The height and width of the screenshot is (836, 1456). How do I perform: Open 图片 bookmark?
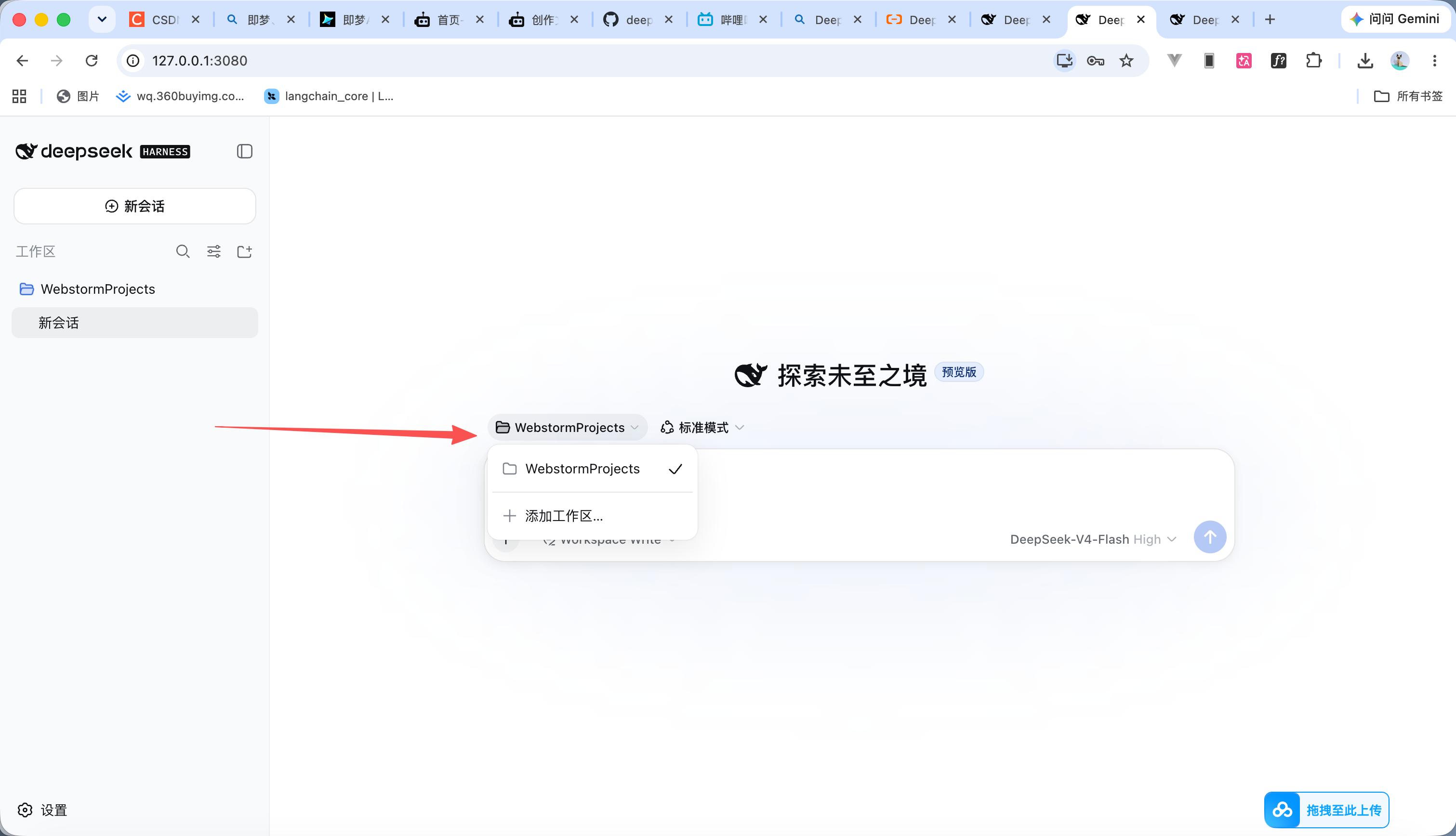[78, 96]
